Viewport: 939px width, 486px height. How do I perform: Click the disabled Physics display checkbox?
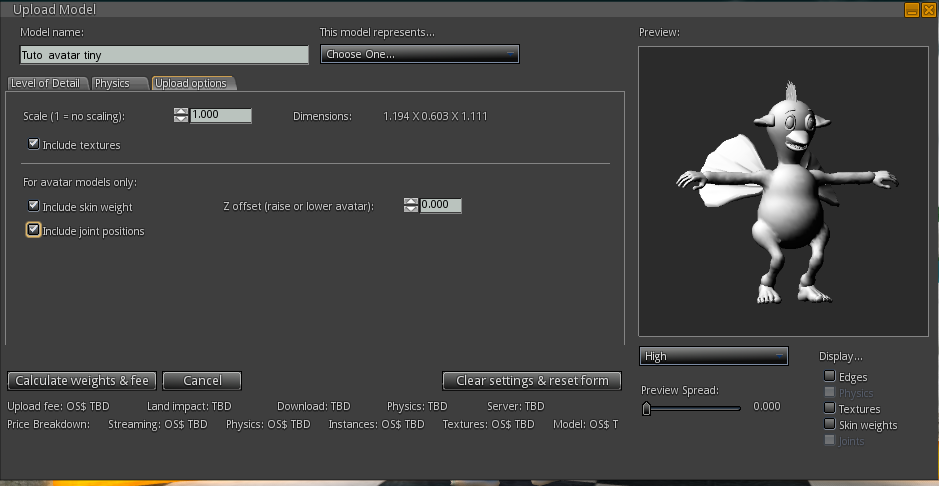(x=829, y=392)
